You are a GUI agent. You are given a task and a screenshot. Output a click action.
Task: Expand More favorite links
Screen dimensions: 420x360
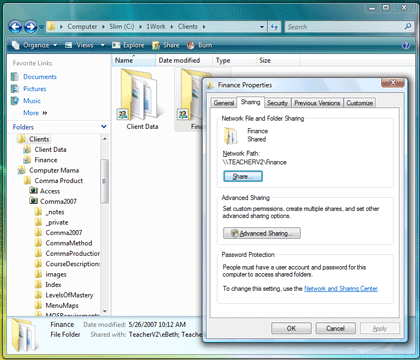(x=35, y=113)
